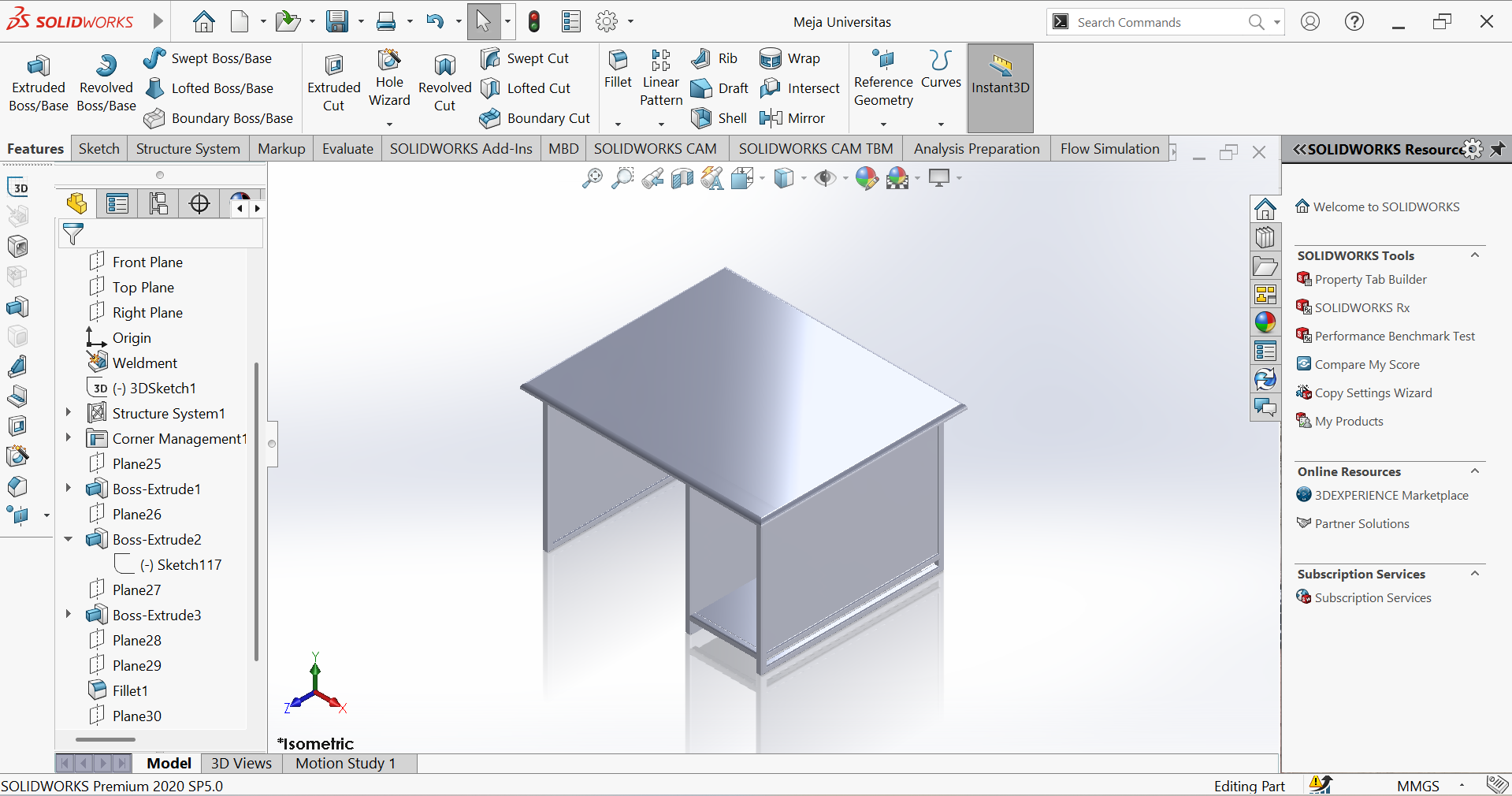Image resolution: width=1512 pixels, height=796 pixels.
Task: Open the SOLIDWORKS Add-Ins tab
Action: (461, 149)
